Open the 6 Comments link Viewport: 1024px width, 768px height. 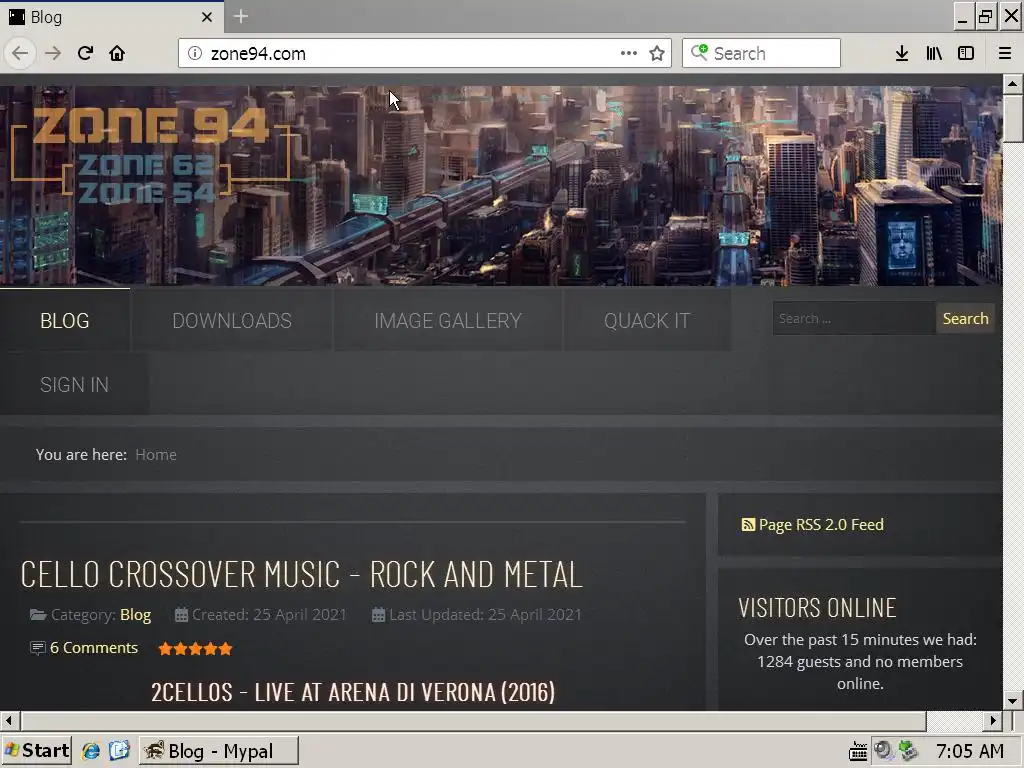coord(94,648)
